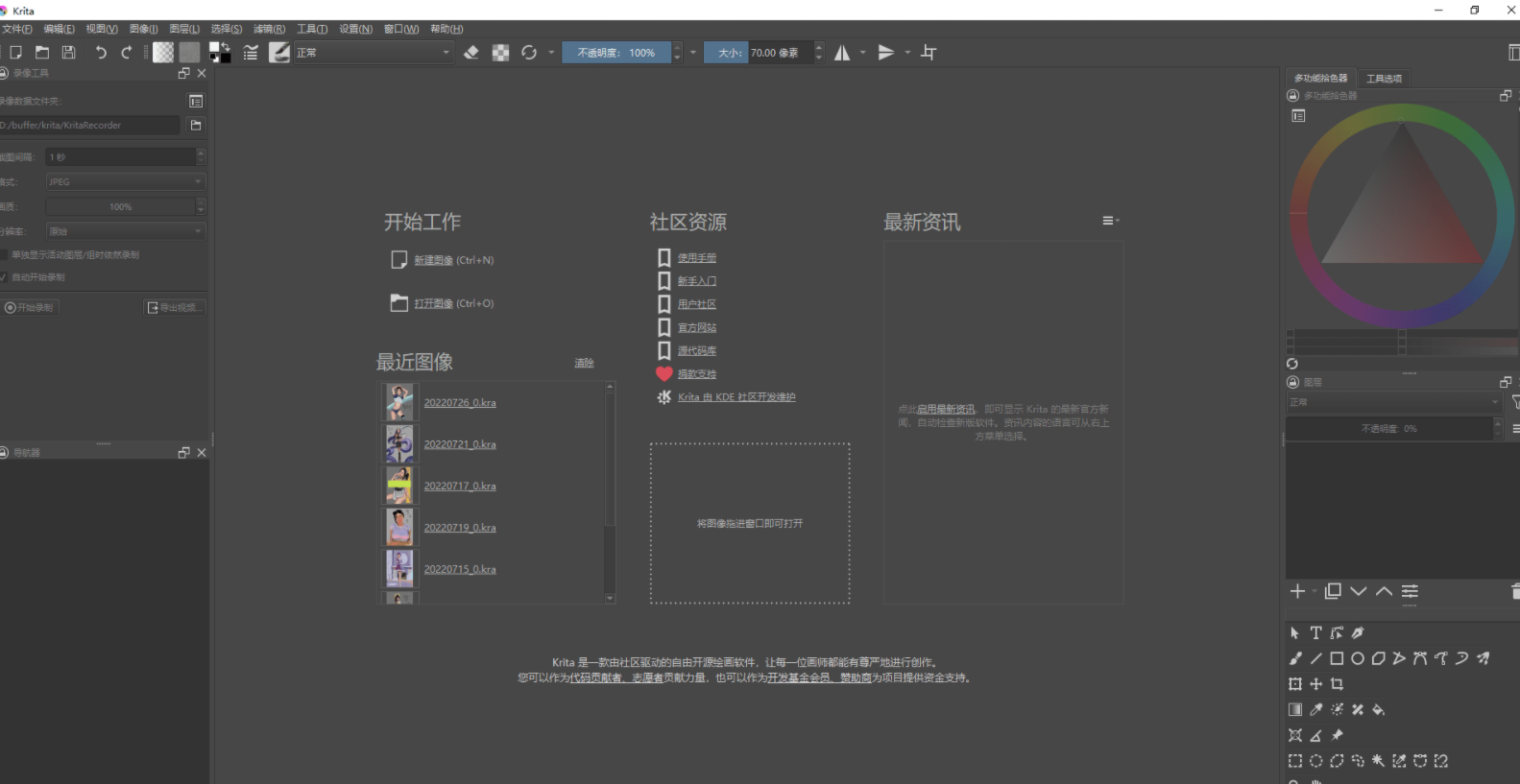The width and height of the screenshot is (1520, 784).
Task: Select the Crop tool in toolbox
Action: point(1337,684)
